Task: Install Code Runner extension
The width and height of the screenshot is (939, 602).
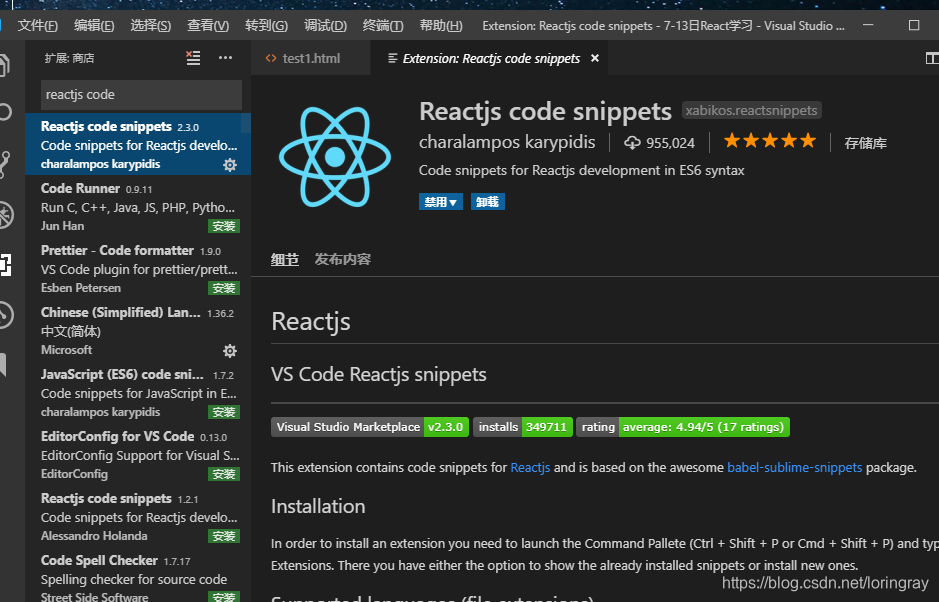Action: point(224,226)
